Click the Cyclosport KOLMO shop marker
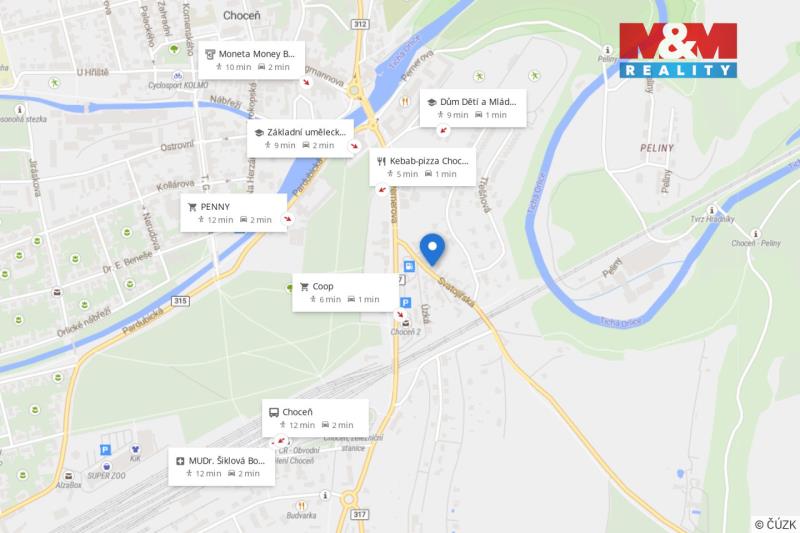 pos(178,76)
